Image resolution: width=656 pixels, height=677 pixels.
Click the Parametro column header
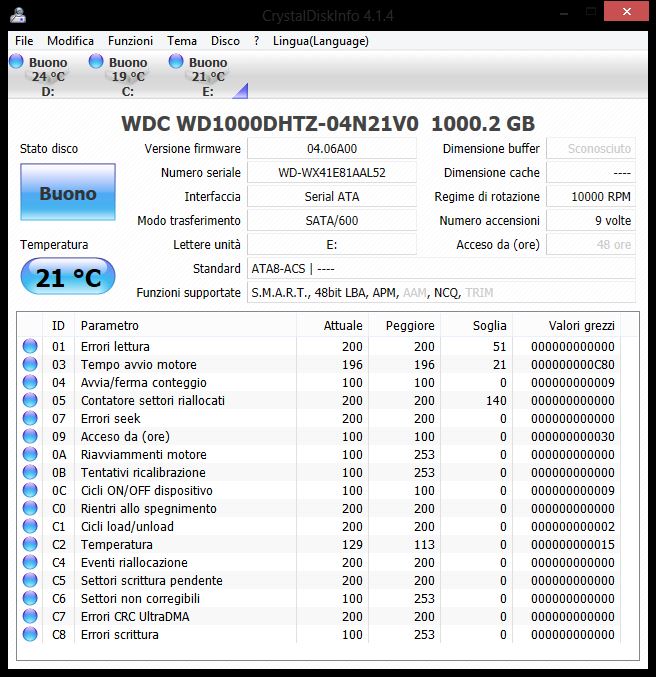click(x=185, y=326)
